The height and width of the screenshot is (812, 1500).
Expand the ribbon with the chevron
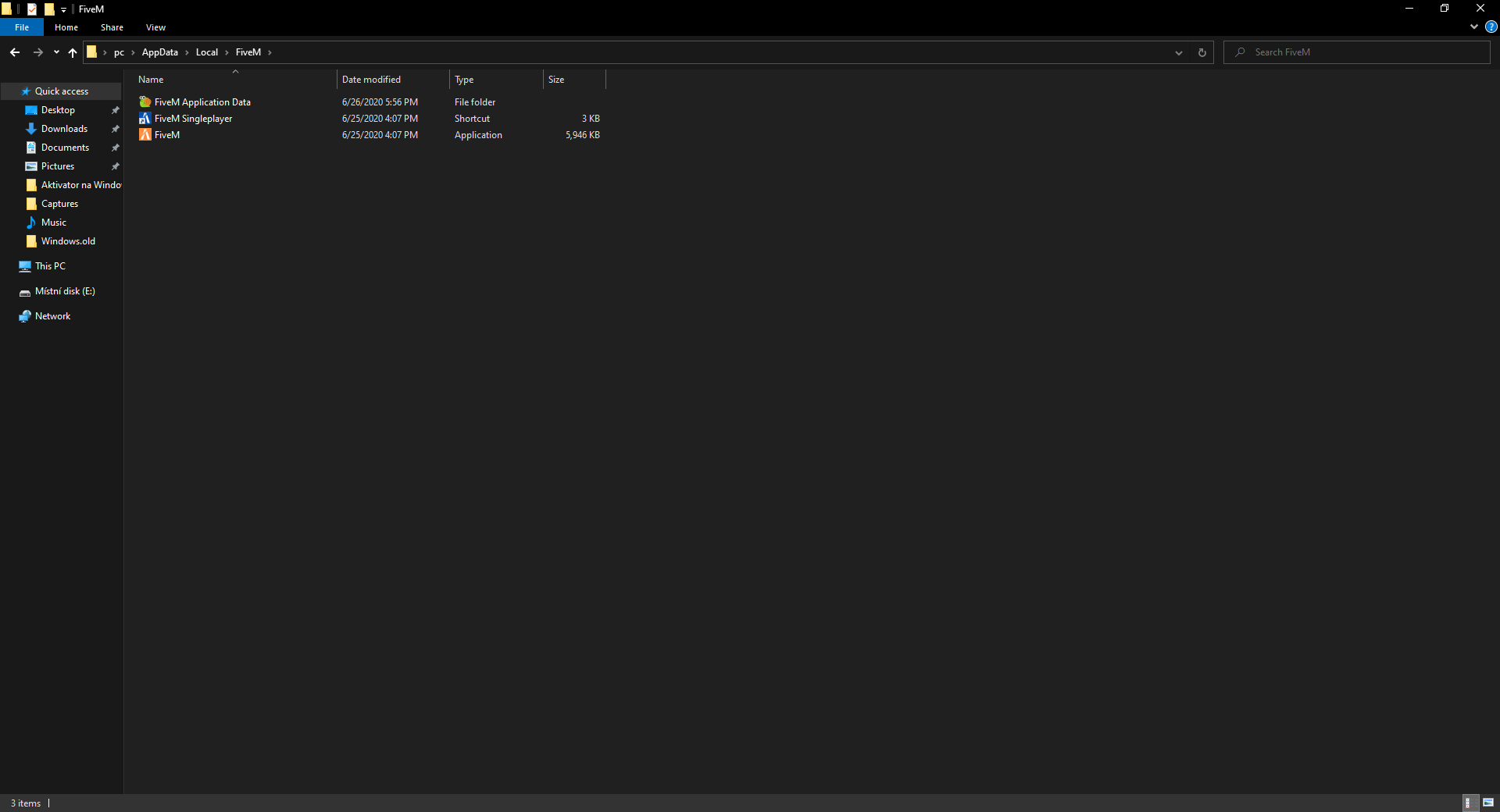(x=1474, y=27)
